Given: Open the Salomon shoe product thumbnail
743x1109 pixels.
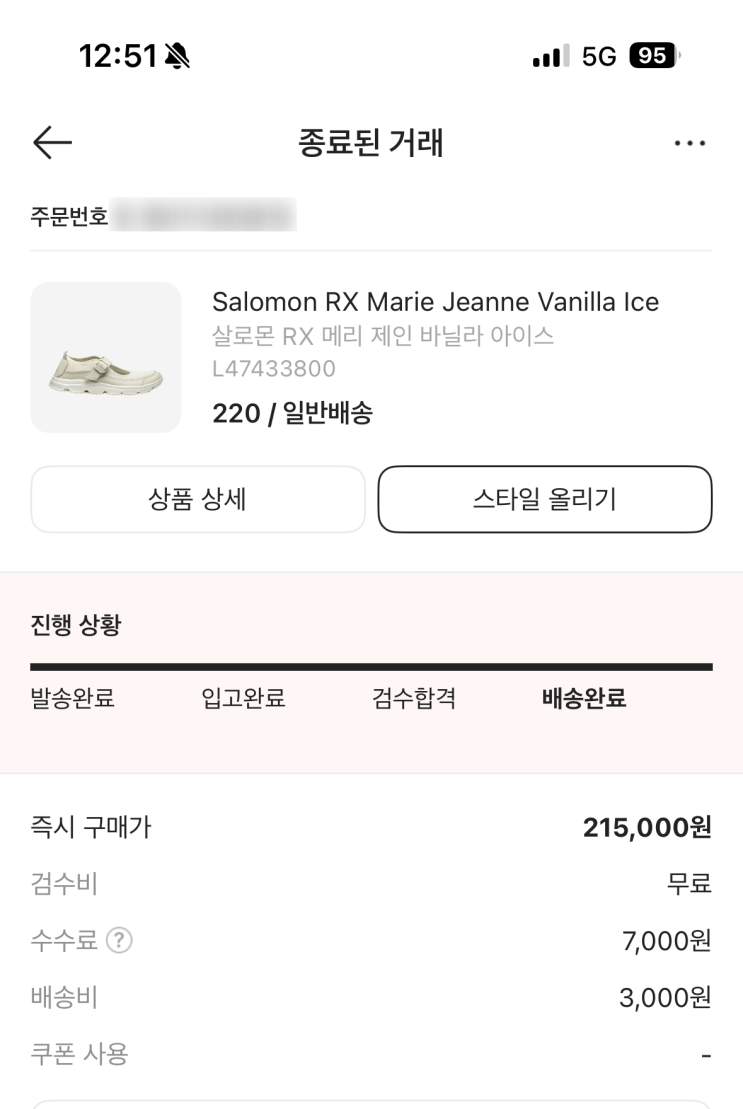Looking at the screenshot, I should point(106,357).
